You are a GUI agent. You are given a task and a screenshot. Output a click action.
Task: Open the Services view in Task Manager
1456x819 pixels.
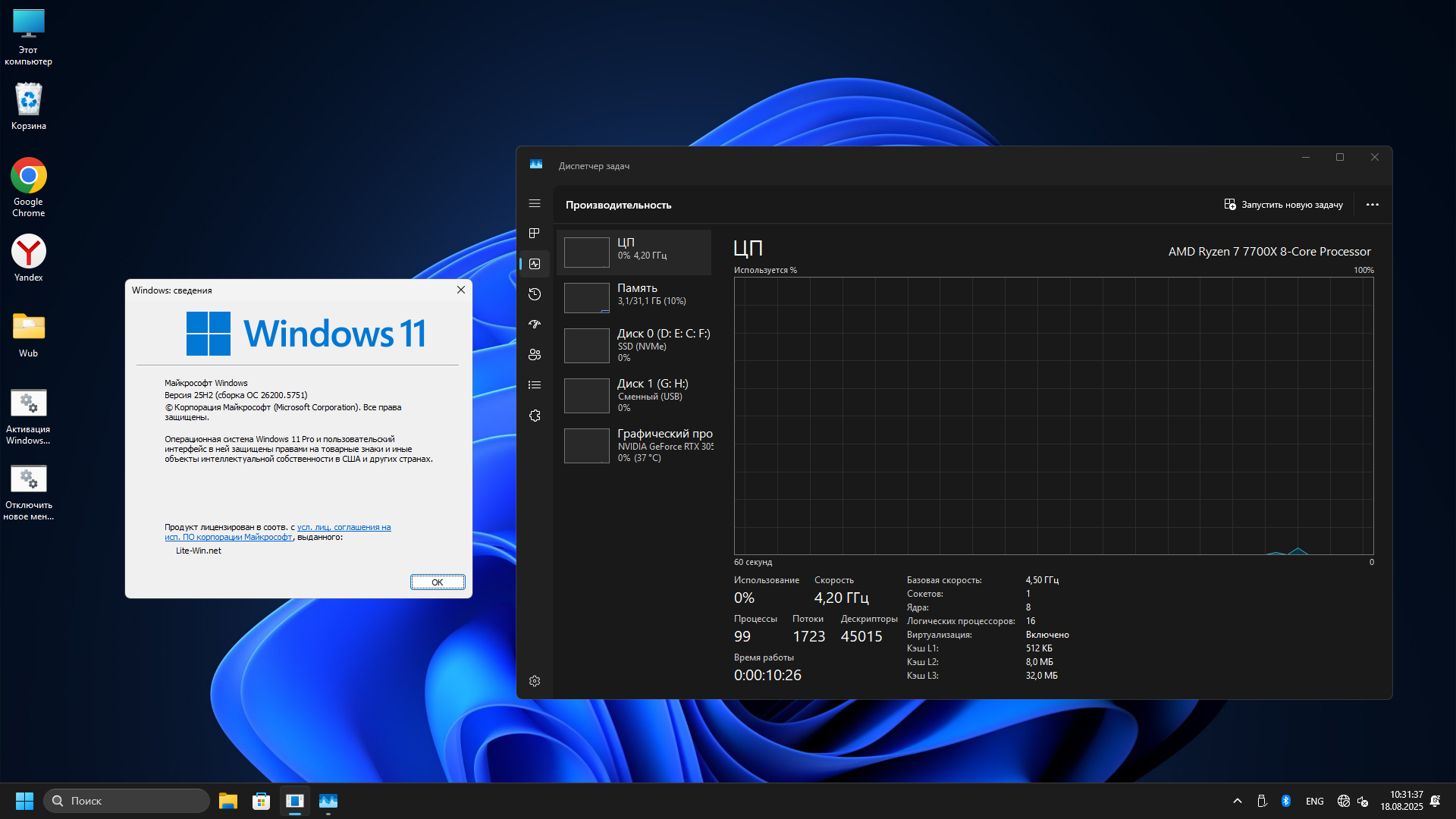535,416
